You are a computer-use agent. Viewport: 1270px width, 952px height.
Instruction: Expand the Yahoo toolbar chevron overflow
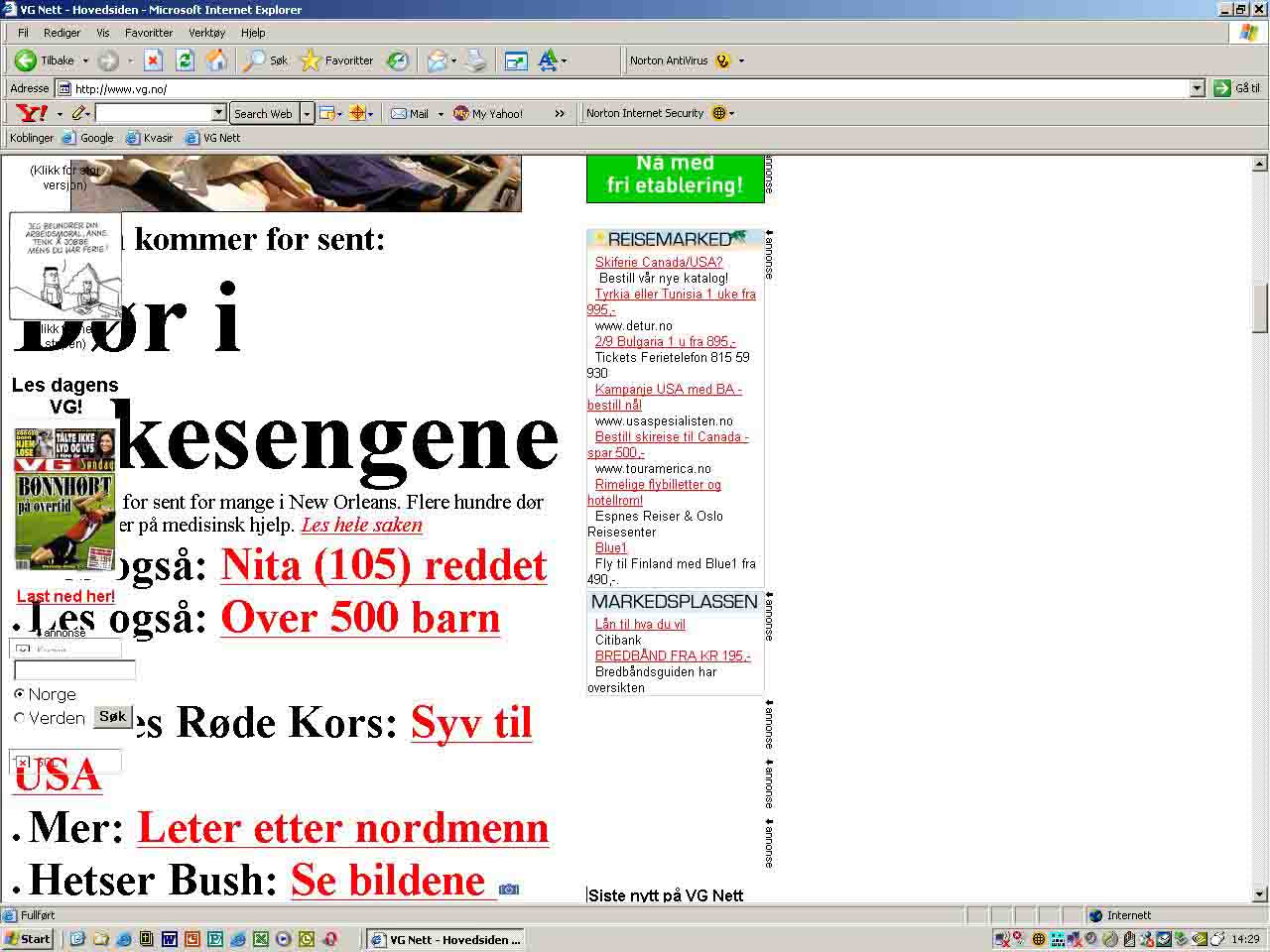(x=560, y=113)
